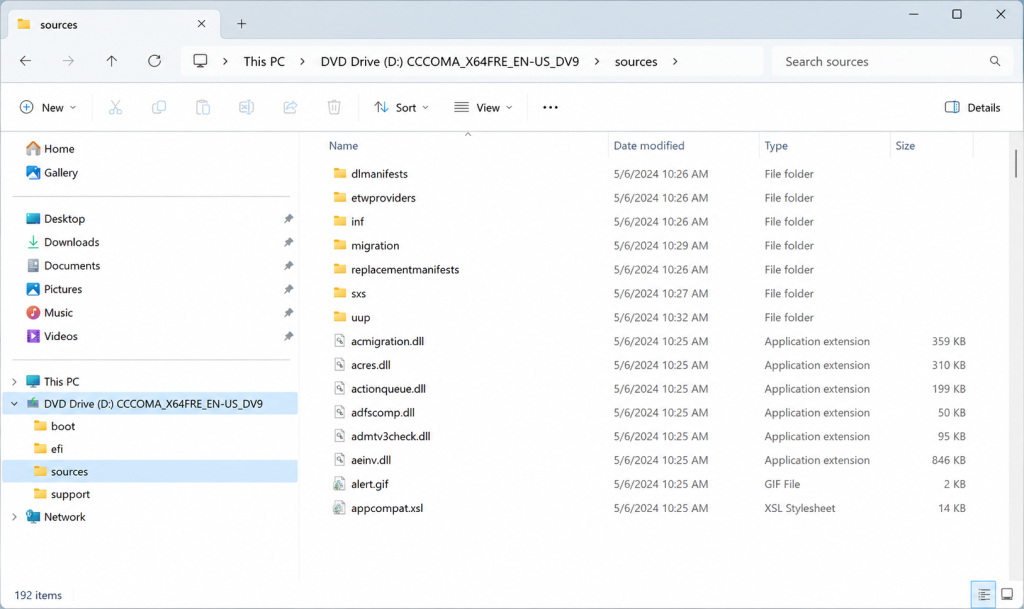Add a new tab with plus button
The image size is (1024, 609).
(x=242, y=24)
